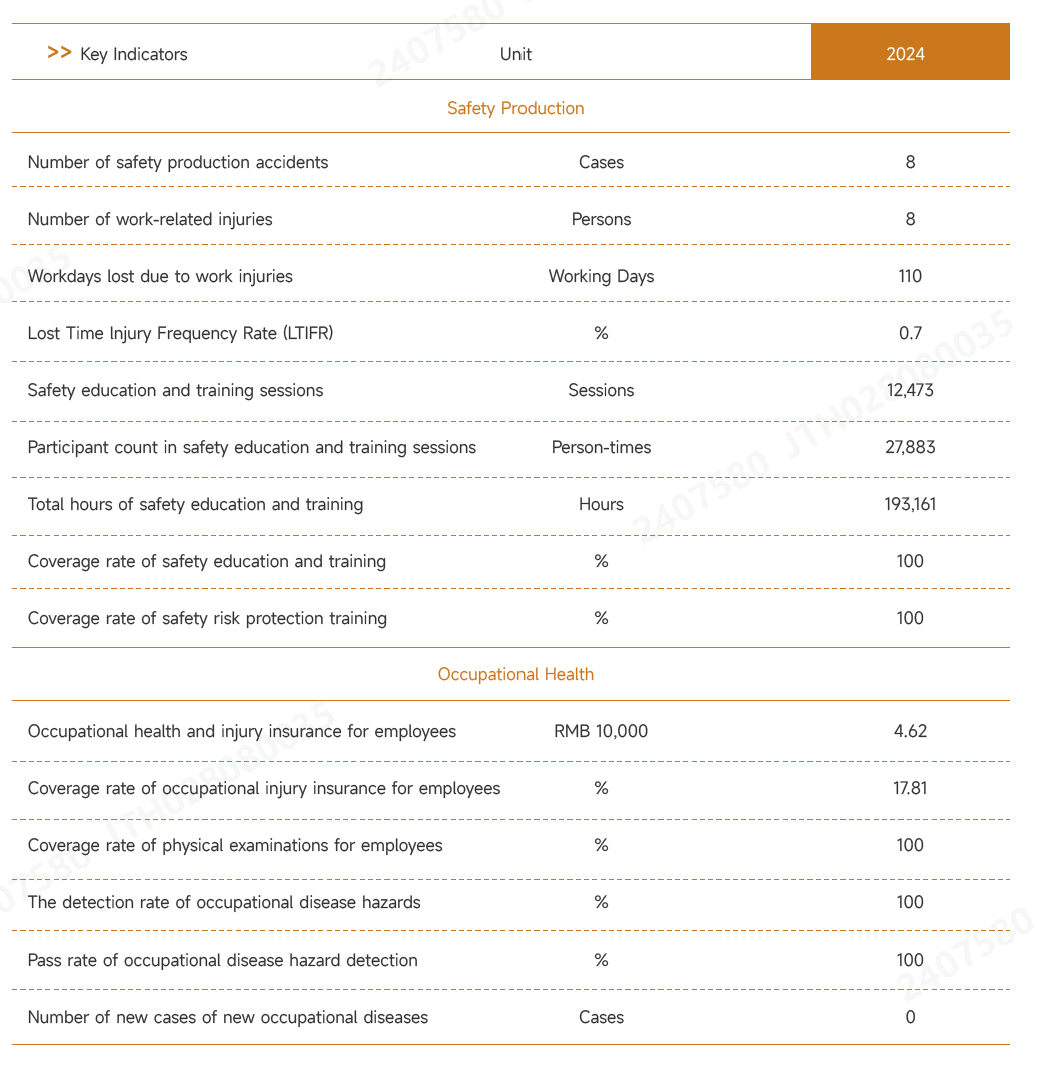Click the Person-times unit cell
Image resolution: width=1038 pixels, height=1068 pixels.
coord(601,447)
